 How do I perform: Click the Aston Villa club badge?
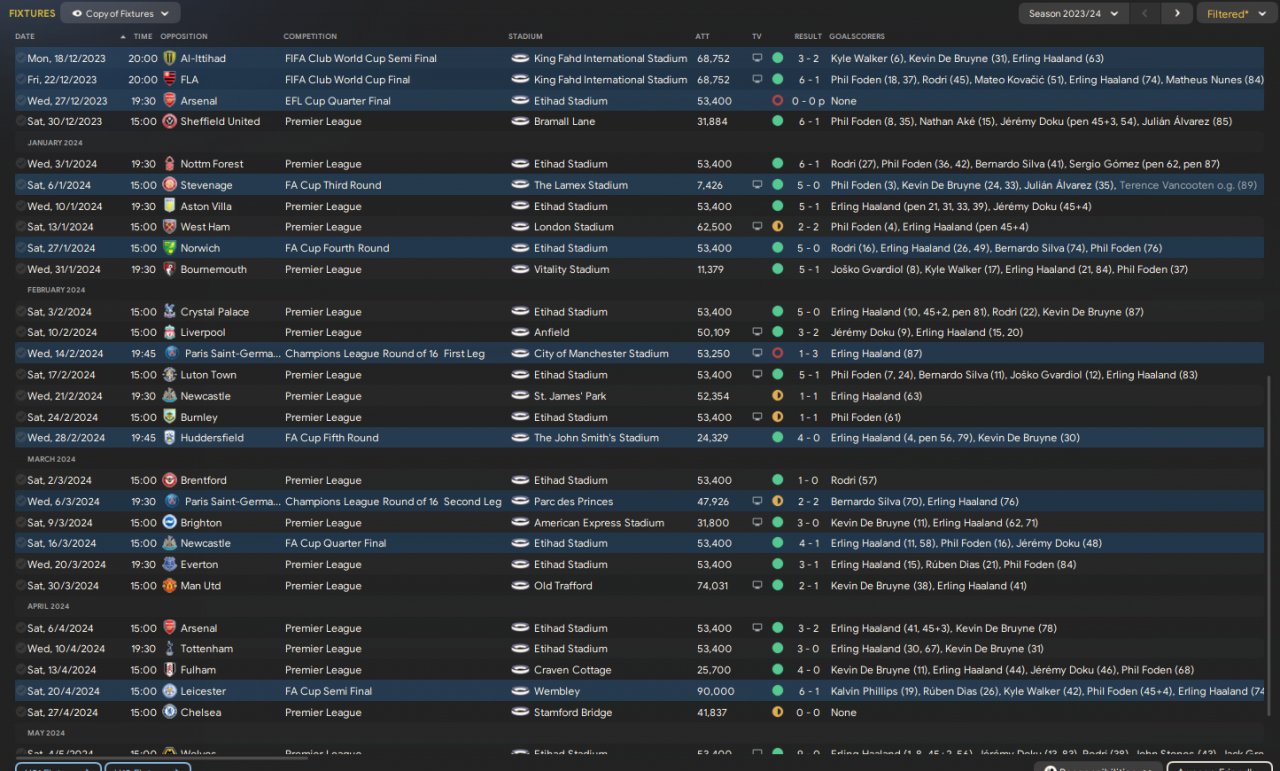click(x=169, y=206)
